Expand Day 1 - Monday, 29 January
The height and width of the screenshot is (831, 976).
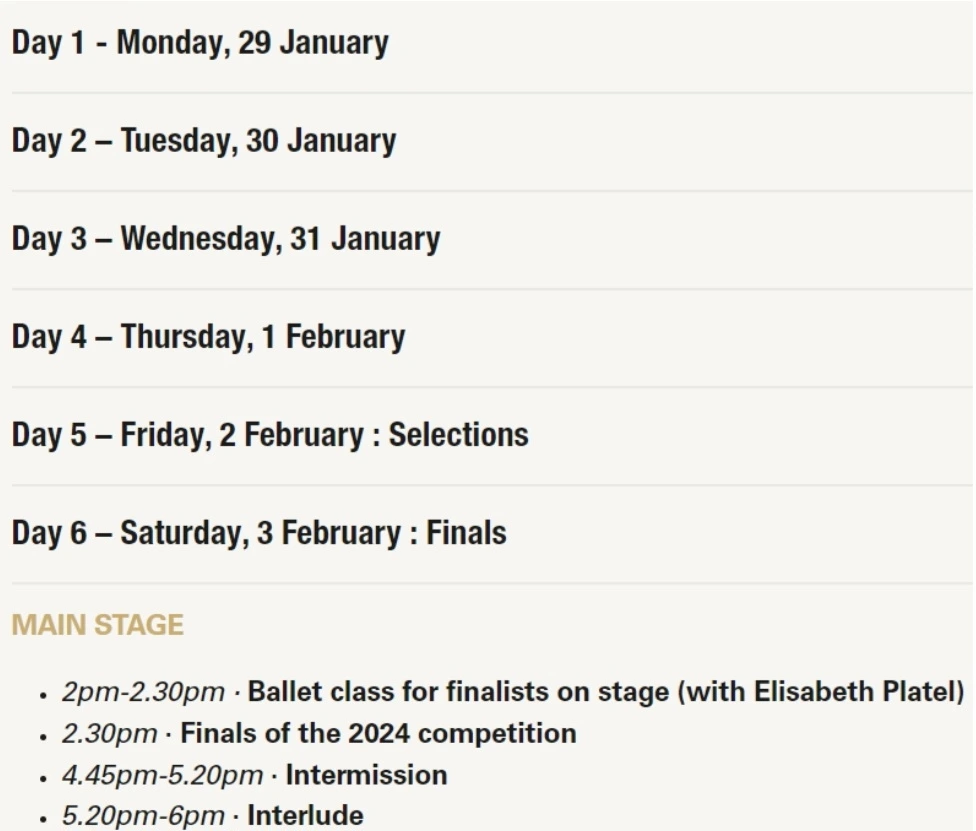(x=200, y=44)
